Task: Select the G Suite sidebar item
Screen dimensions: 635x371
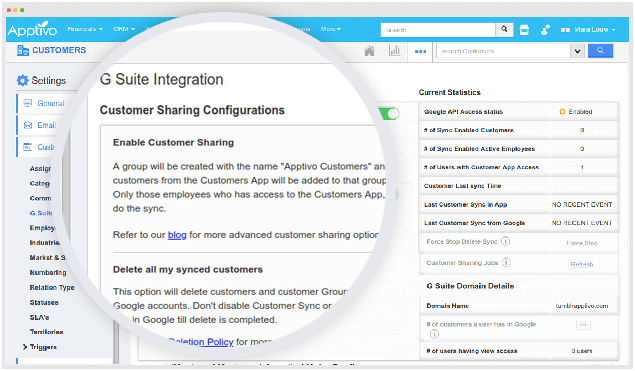Action: pos(41,213)
